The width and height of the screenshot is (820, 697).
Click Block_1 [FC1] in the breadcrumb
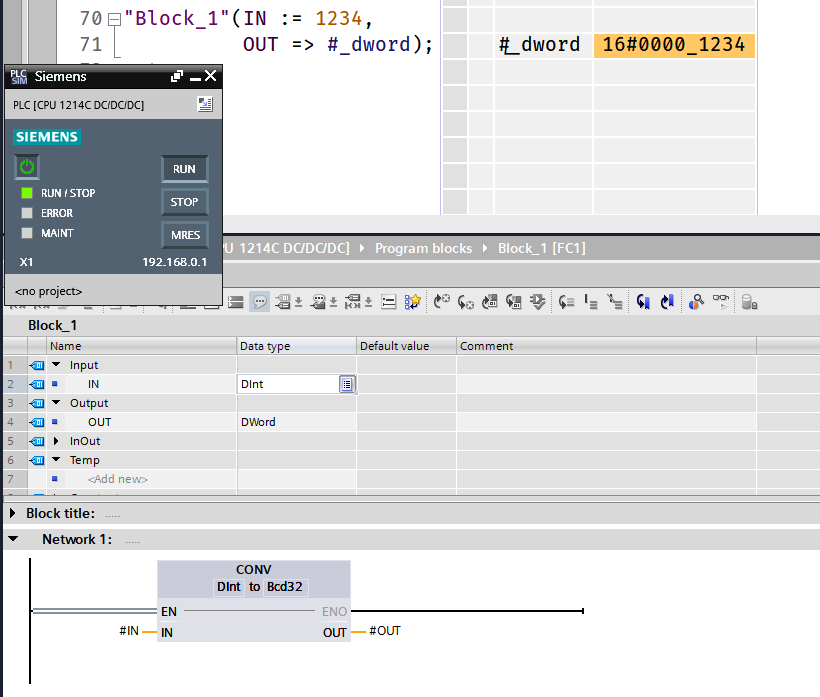pyautogui.click(x=541, y=248)
